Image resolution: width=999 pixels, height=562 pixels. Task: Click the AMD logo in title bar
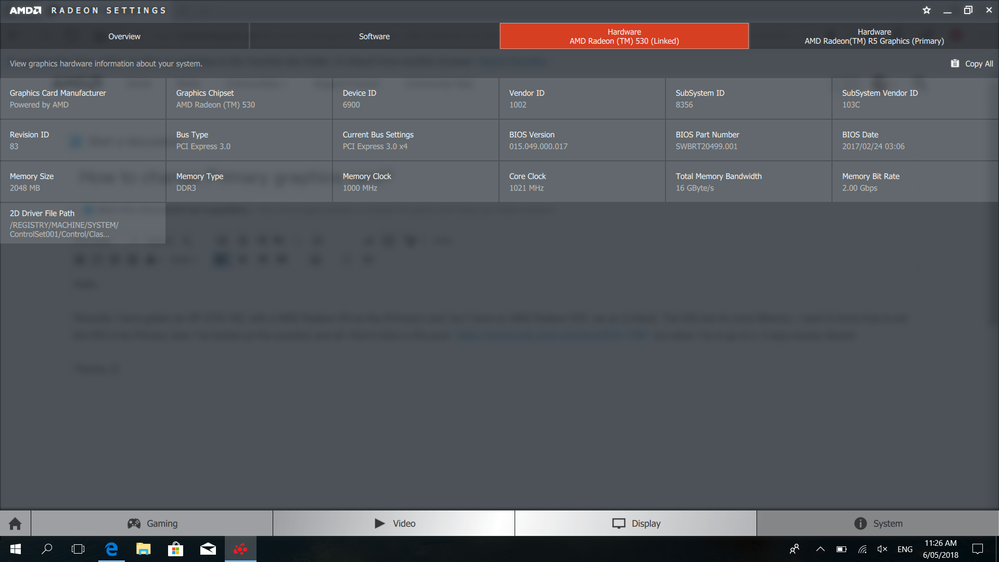pos(25,10)
